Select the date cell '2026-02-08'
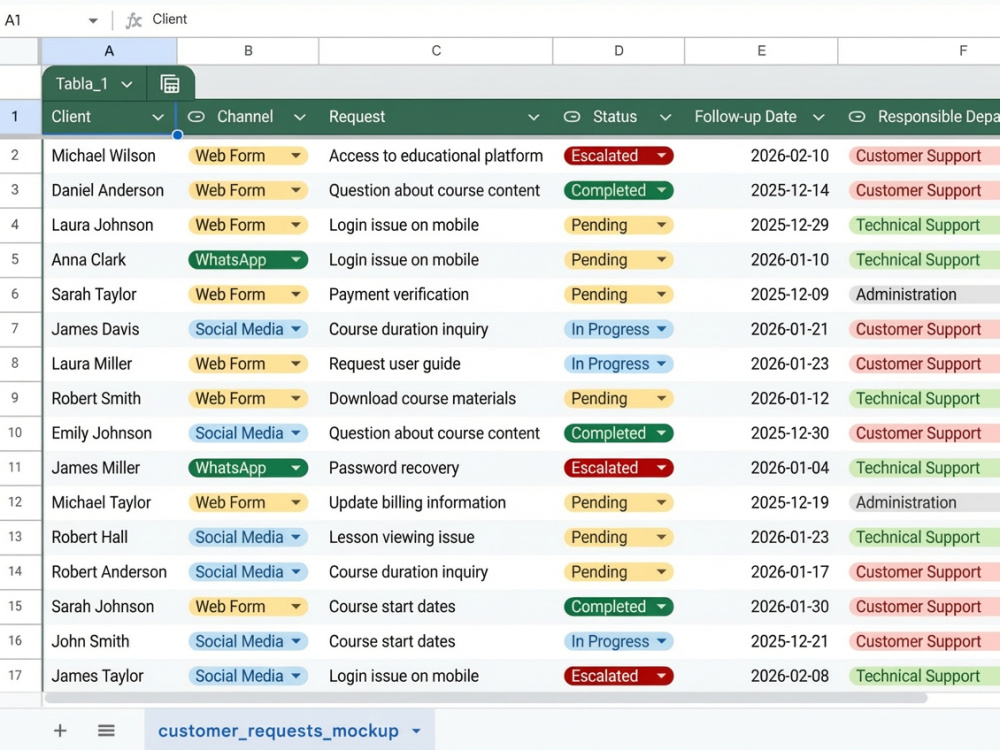 coord(761,676)
